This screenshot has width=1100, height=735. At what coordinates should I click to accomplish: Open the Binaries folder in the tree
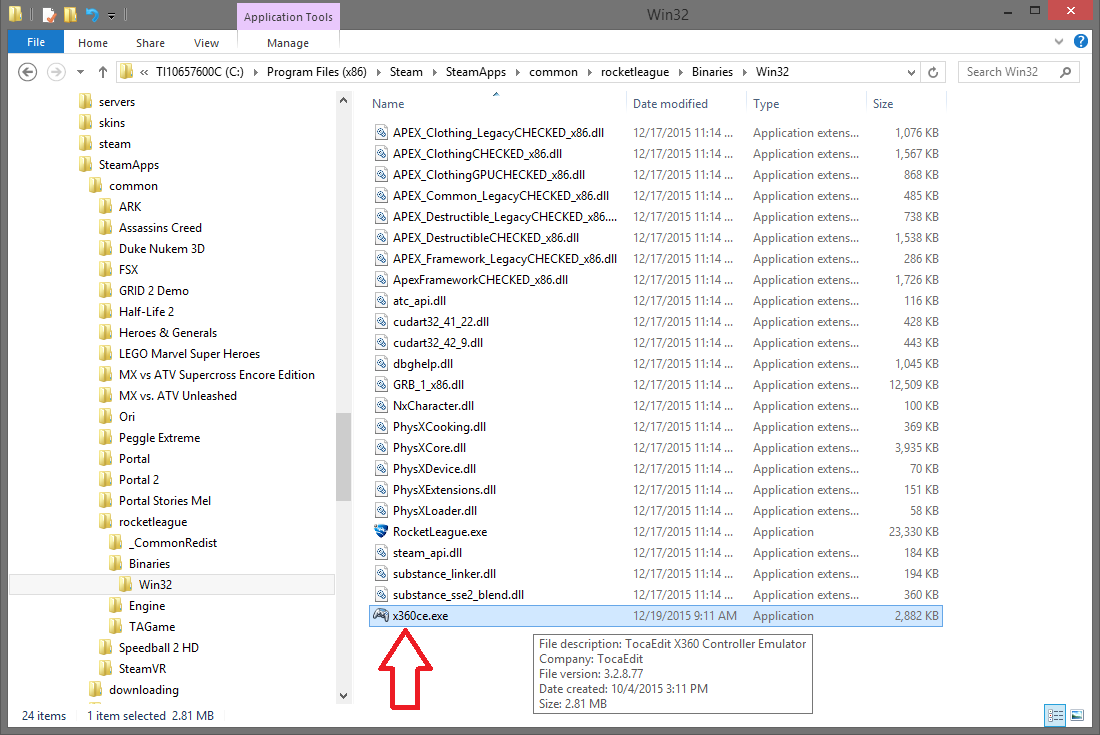pos(149,563)
